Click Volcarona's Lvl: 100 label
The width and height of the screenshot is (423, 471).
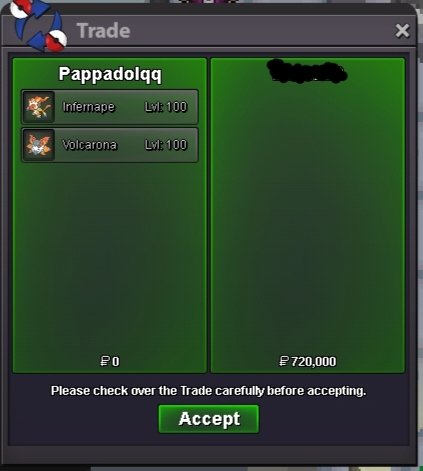[x=166, y=145]
